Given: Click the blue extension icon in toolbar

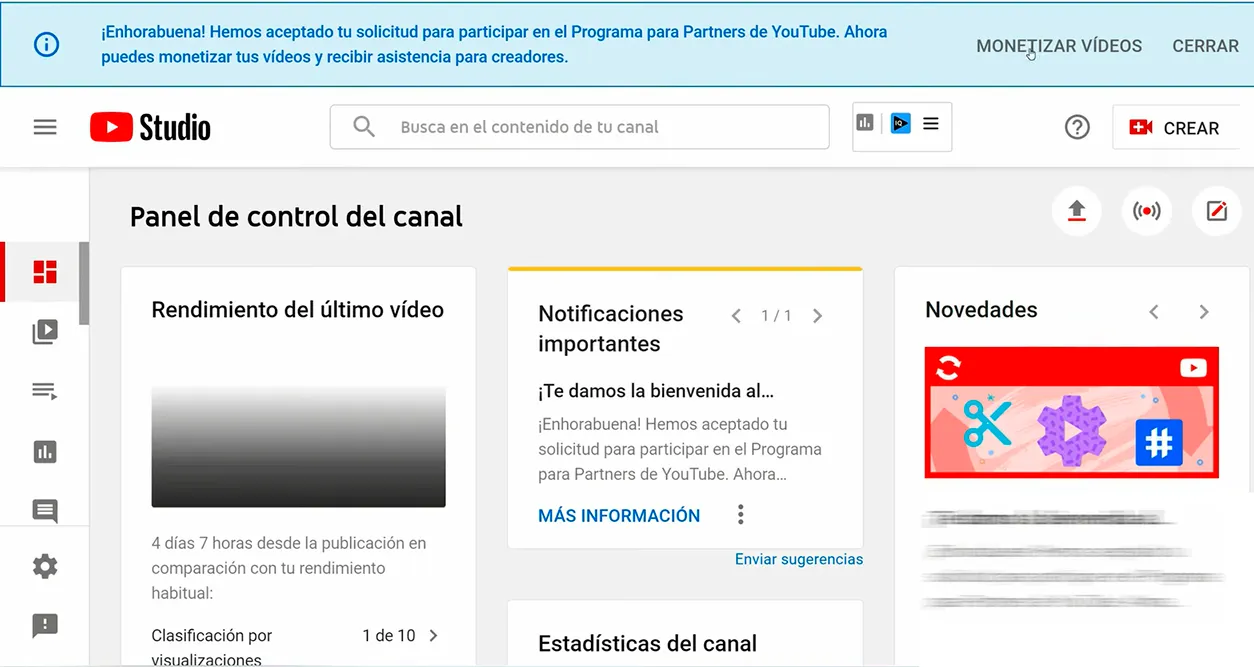Looking at the screenshot, I should 901,123.
